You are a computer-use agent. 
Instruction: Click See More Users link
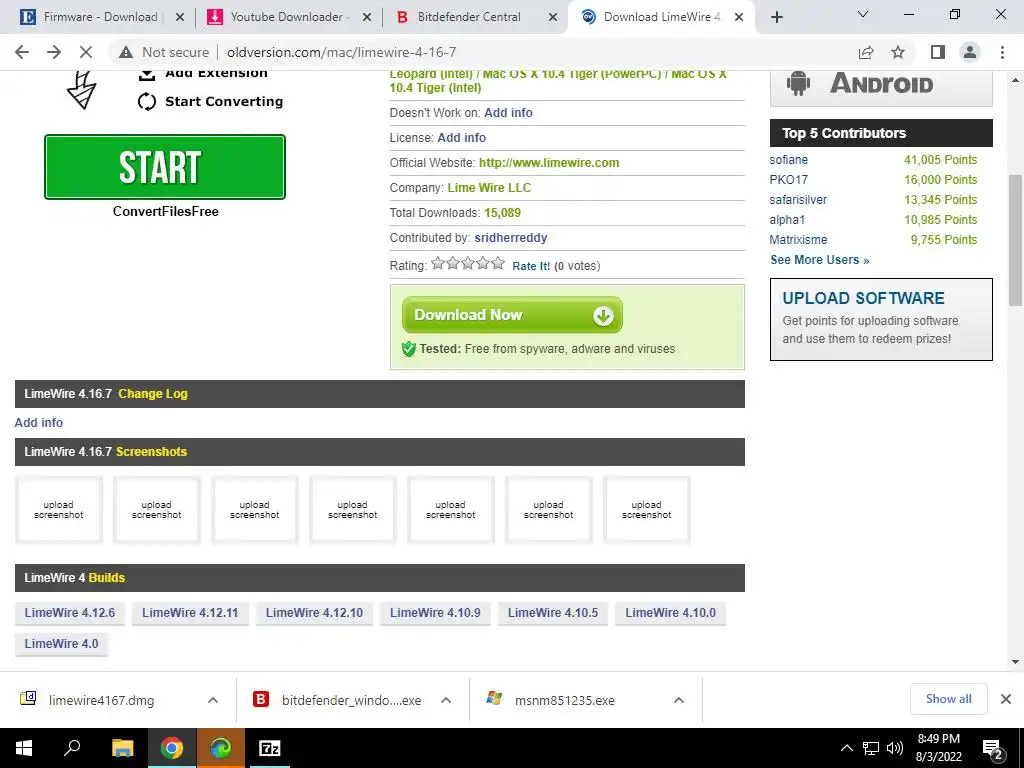(820, 260)
